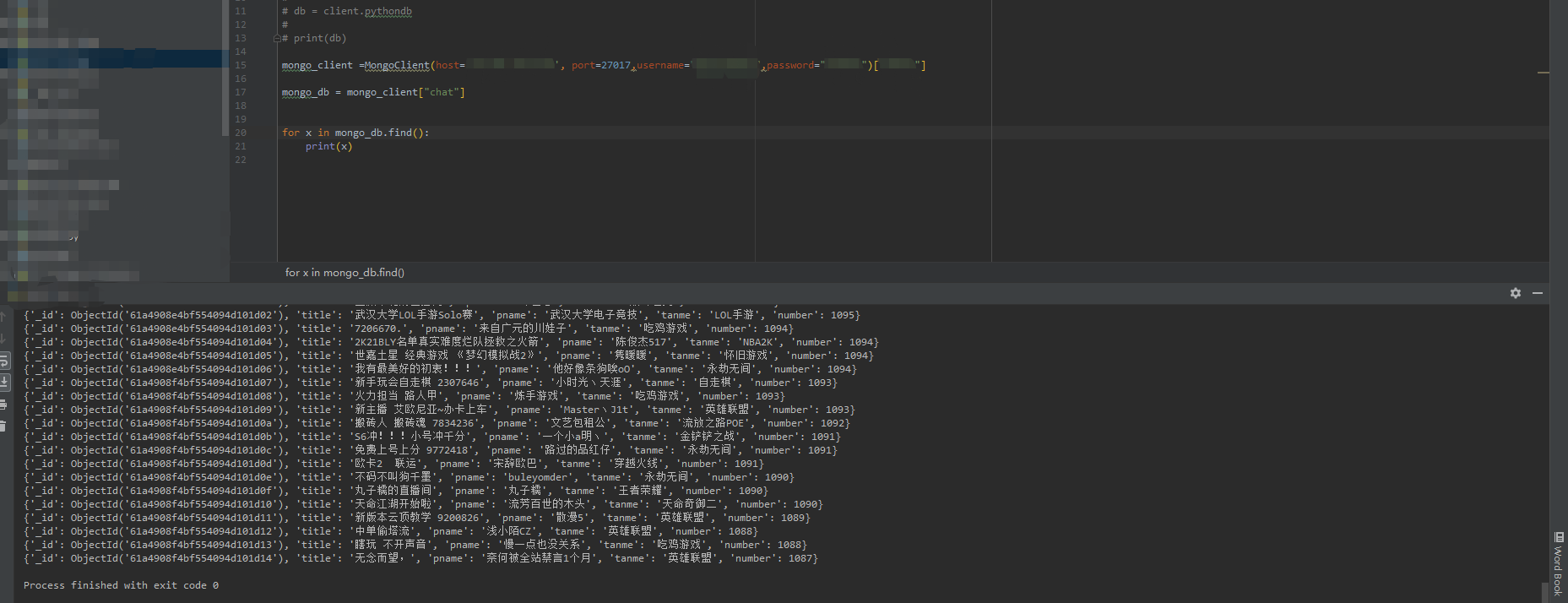Collapse comment block fold marker at line 13
The image size is (1568, 603).
click(277, 38)
